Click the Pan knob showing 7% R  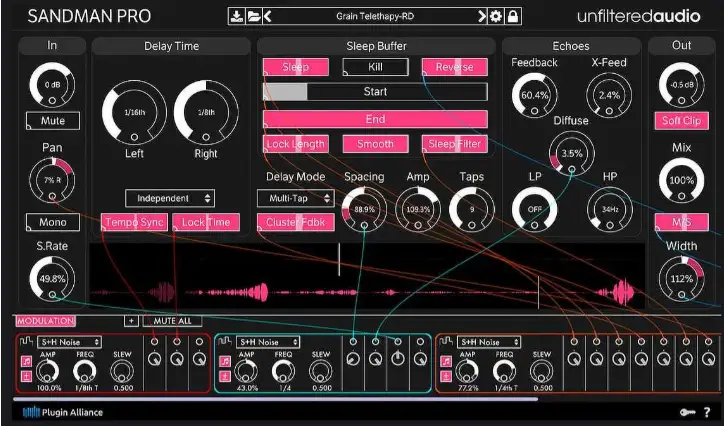pos(52,180)
